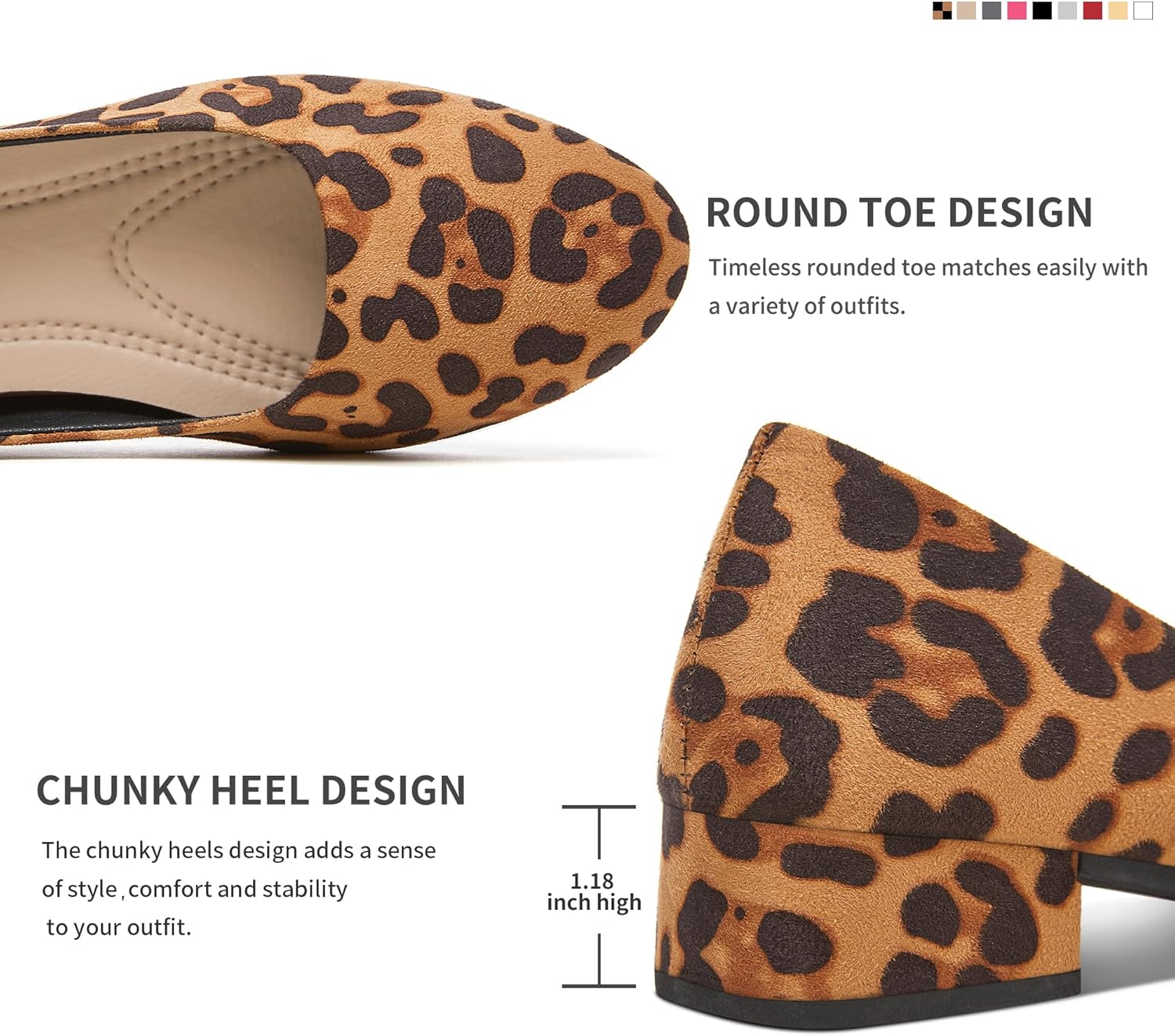Viewport: 1175px width, 1036px height.
Task: Select the leopard checkered color swatch
Action: tap(942, 10)
